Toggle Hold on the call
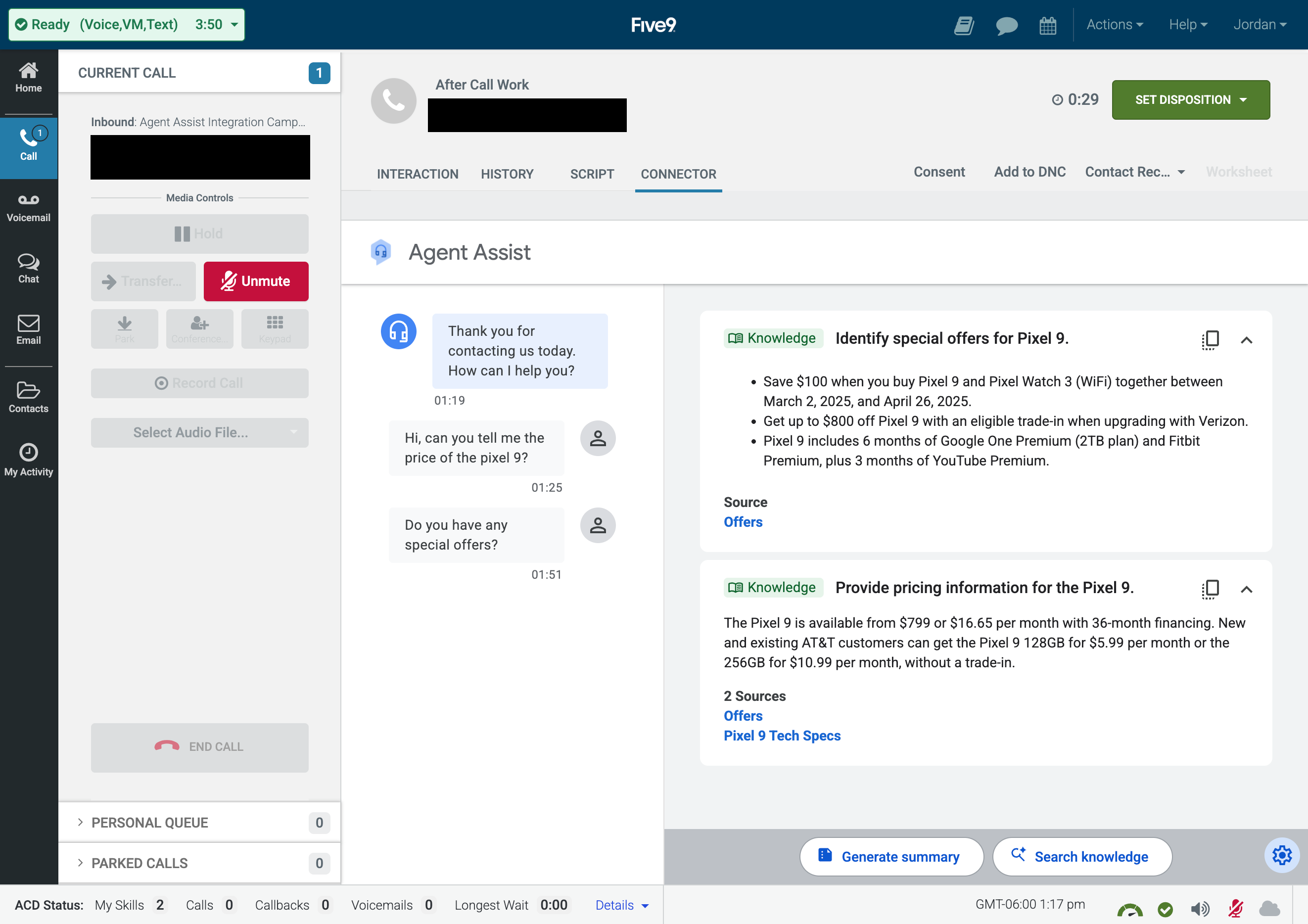The image size is (1308, 924). (199, 233)
